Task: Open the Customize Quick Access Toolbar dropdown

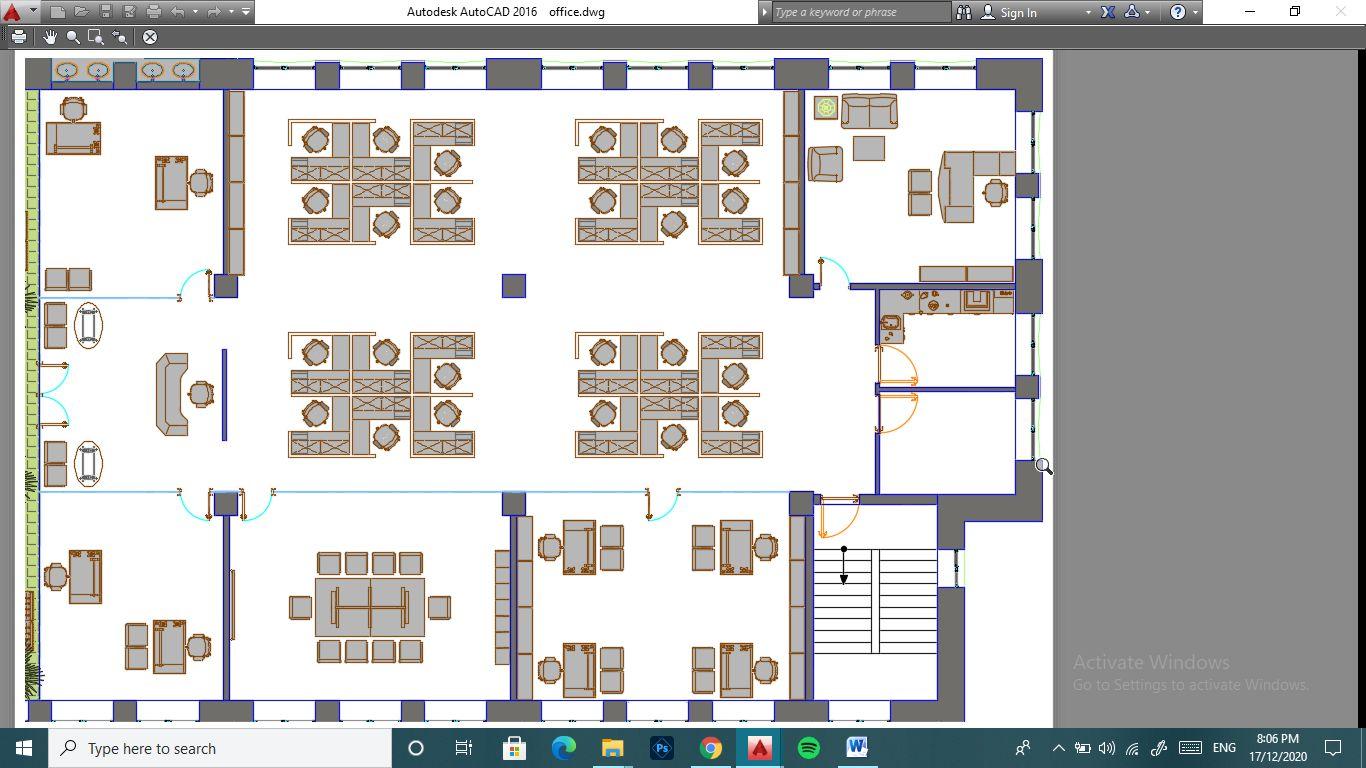Action: pyautogui.click(x=246, y=12)
